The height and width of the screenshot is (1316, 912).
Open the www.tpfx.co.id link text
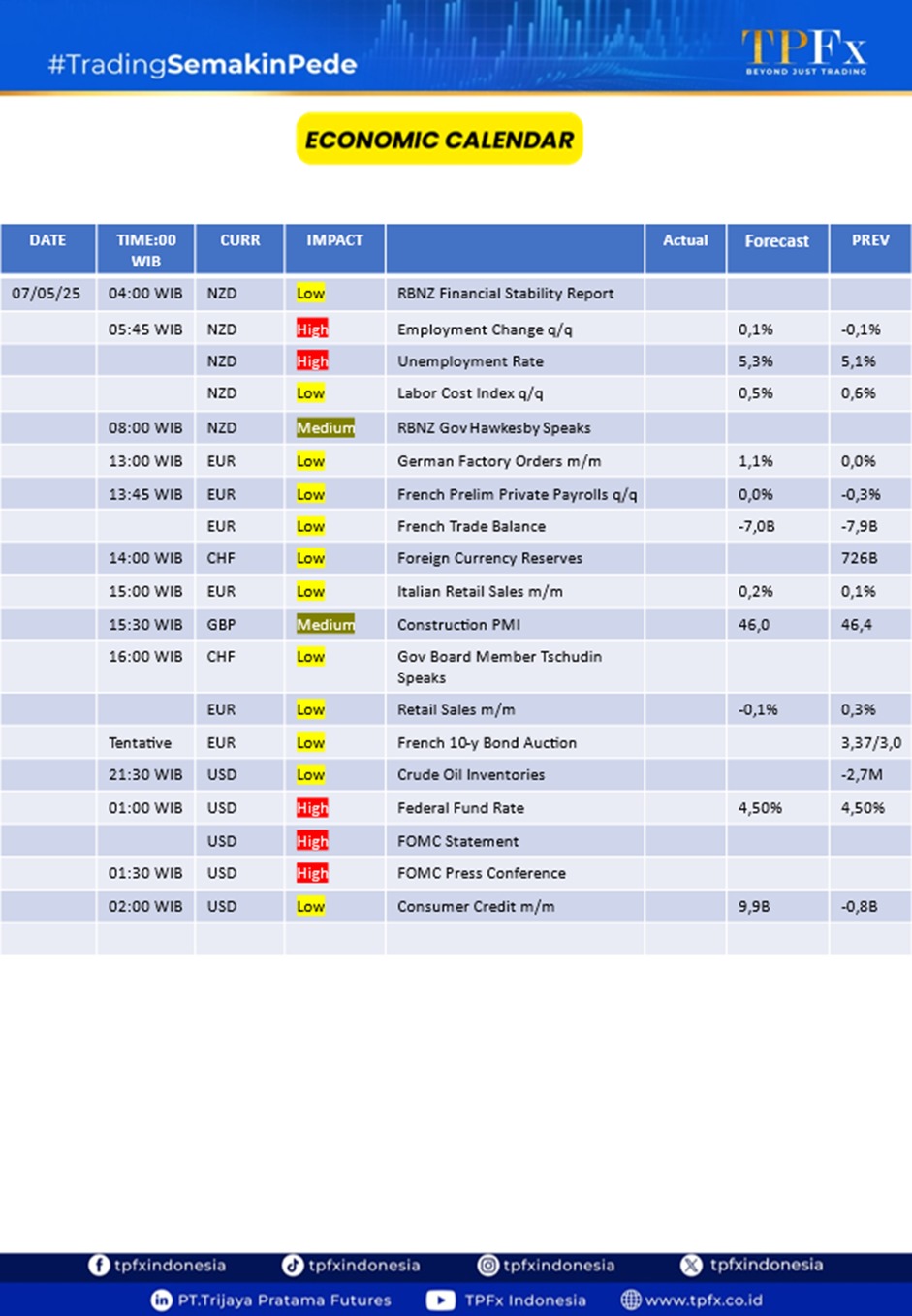click(704, 1300)
